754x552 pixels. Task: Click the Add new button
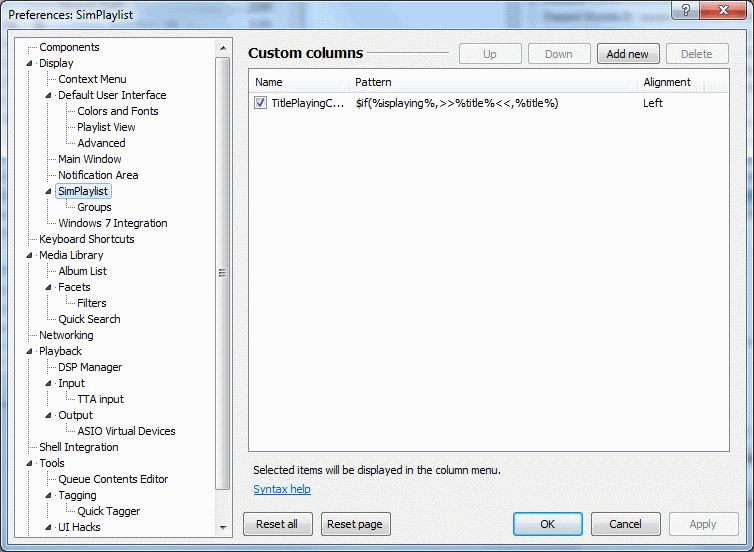click(628, 54)
